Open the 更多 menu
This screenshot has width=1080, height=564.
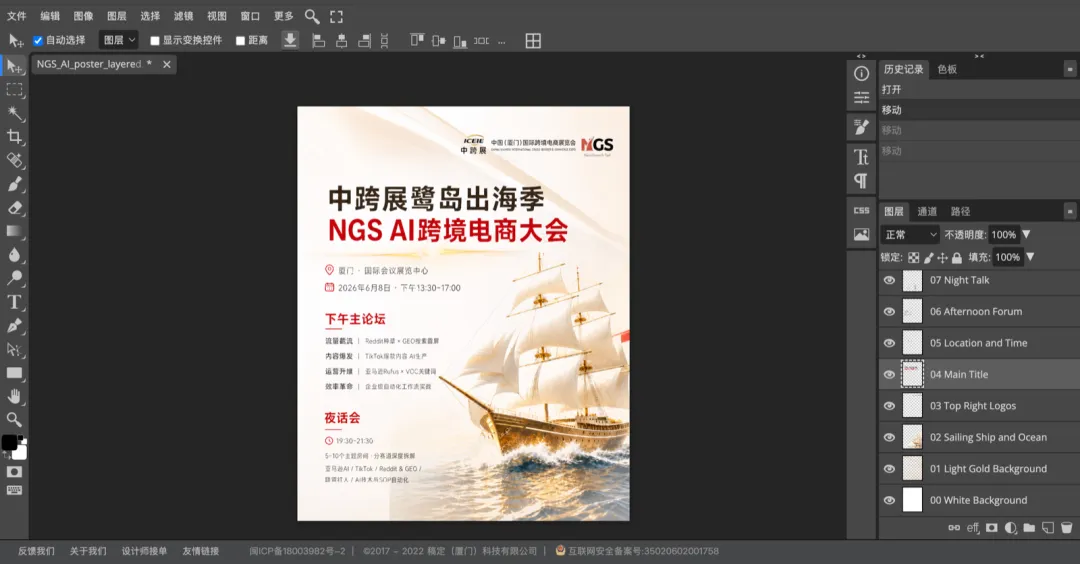(x=283, y=16)
